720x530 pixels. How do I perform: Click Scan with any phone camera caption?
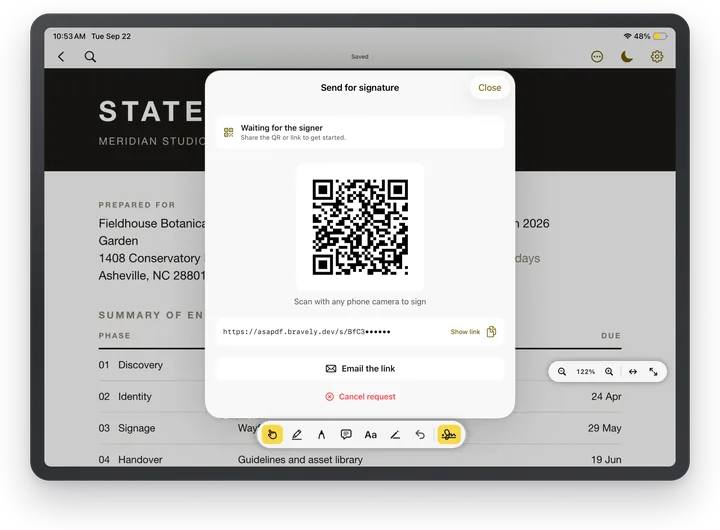tap(360, 302)
